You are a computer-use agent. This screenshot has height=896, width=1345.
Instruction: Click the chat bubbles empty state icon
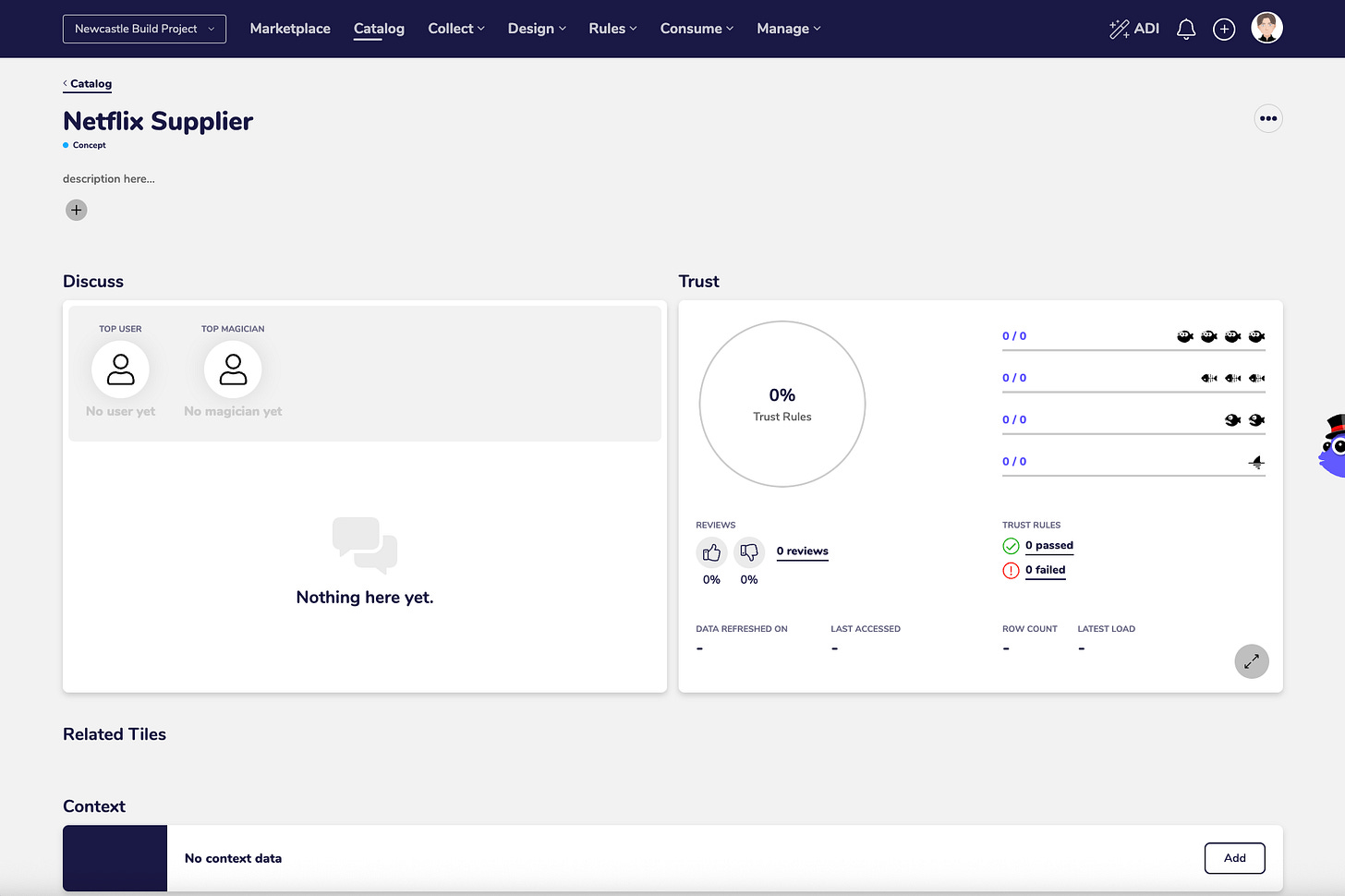pyautogui.click(x=365, y=545)
